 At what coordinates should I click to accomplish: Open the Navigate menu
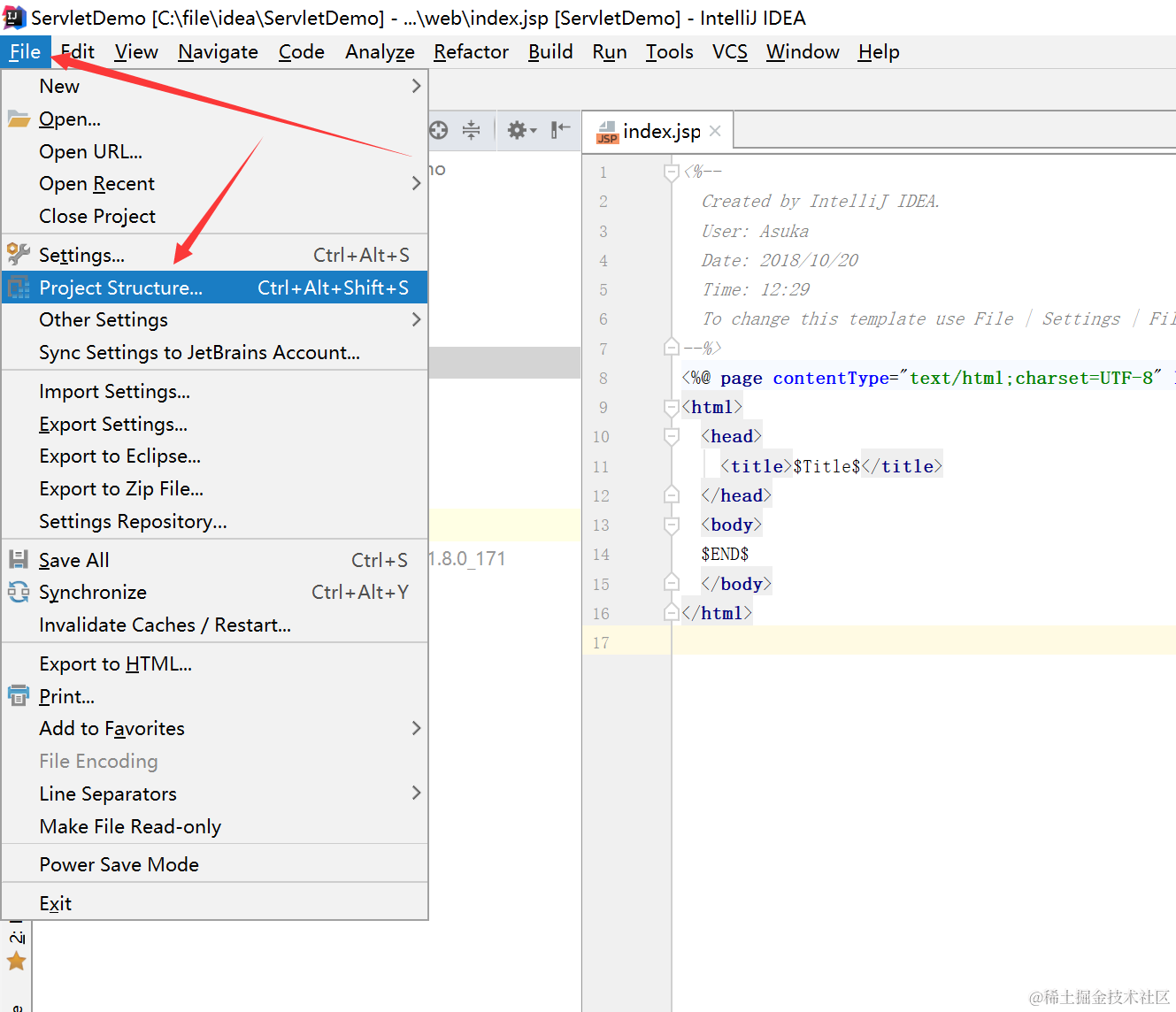coord(218,52)
